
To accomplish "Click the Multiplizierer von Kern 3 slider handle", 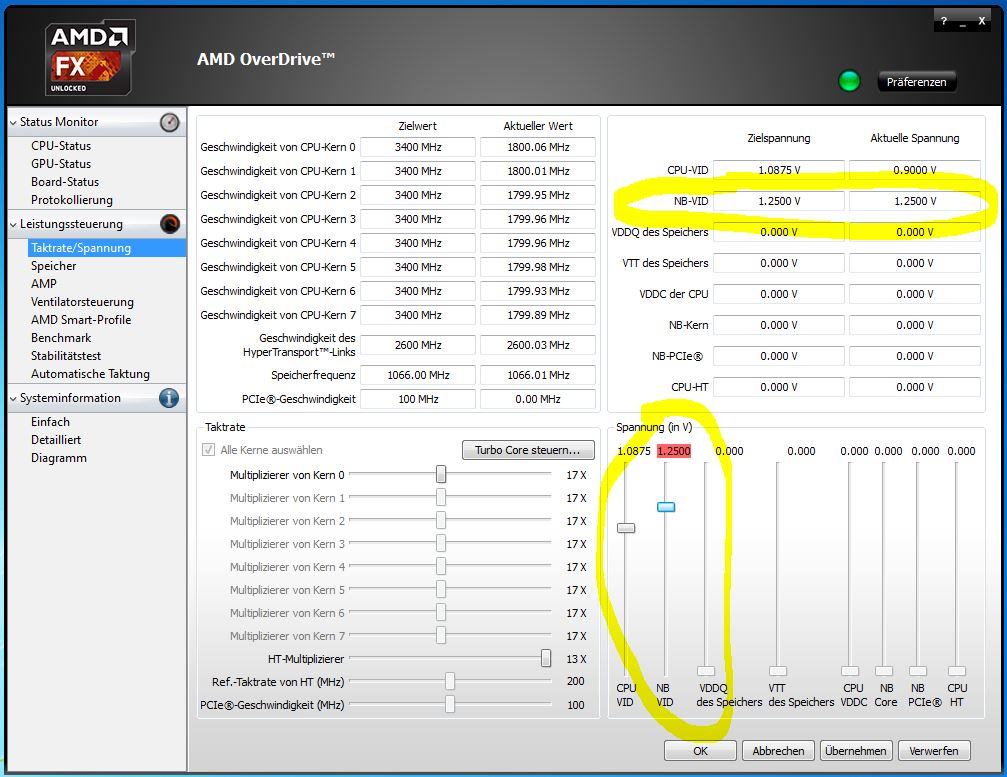I will 441,543.
